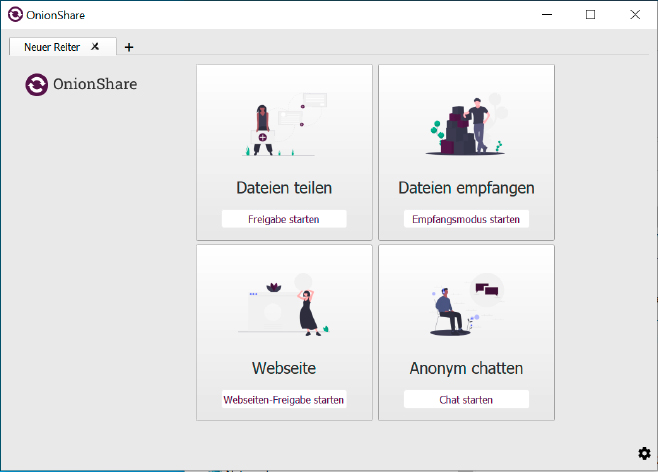This screenshot has height=472, width=658.
Task: Click the Anonym chatten illustration
Action: tap(466, 304)
